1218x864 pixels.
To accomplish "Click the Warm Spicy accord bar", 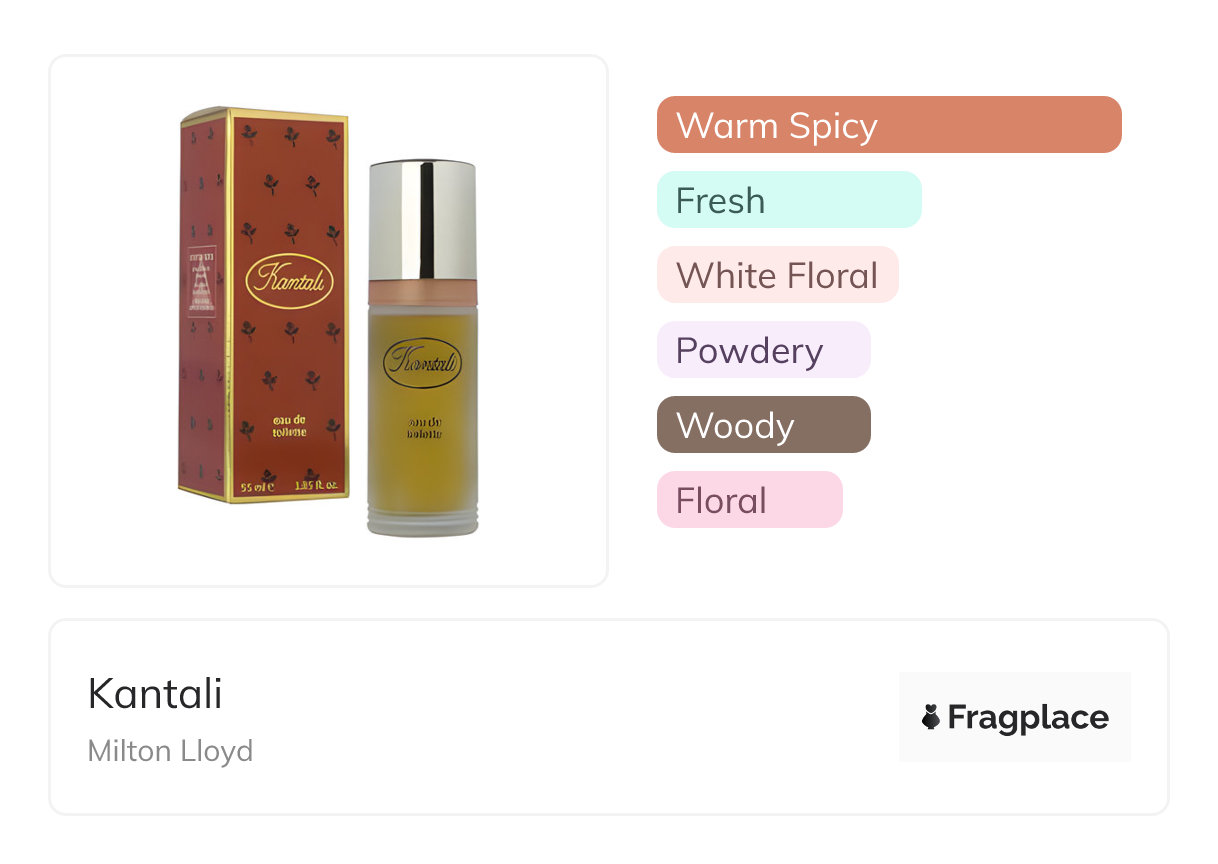I will click(x=889, y=125).
